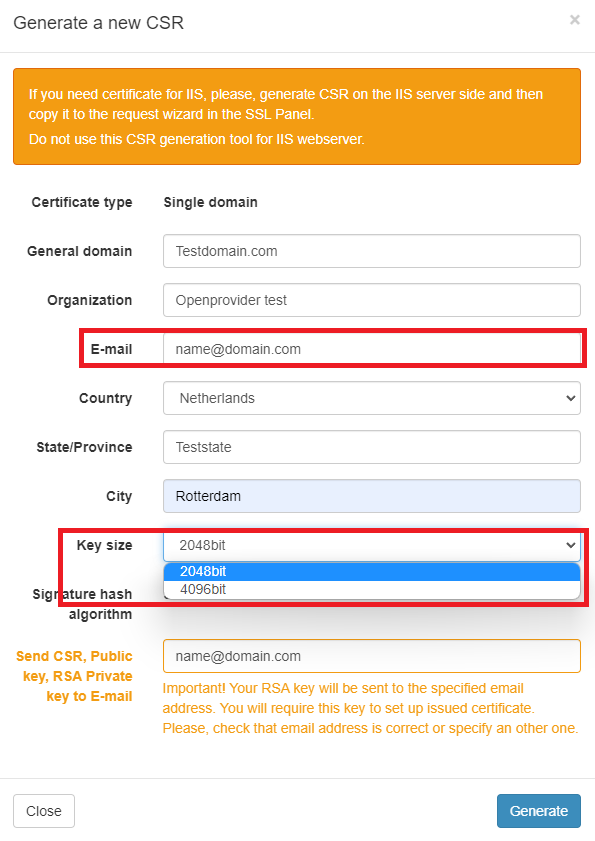
Task: Click the Certificate type value Single domain
Action: (210, 202)
